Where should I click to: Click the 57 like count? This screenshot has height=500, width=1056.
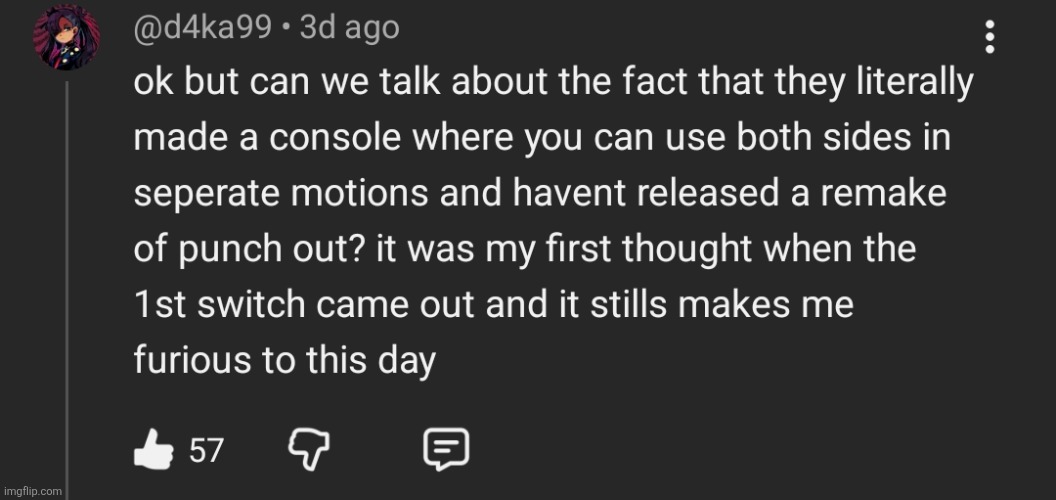click(206, 452)
